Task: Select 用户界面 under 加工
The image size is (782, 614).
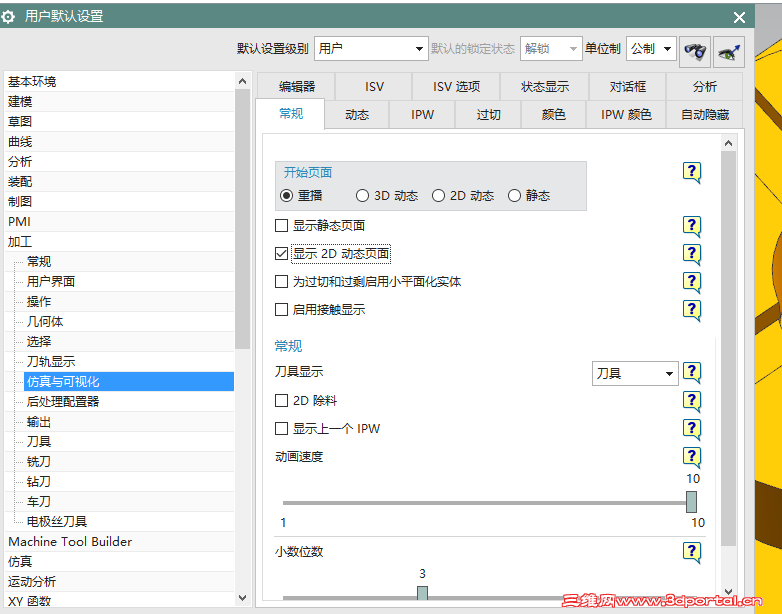Action: point(129,282)
